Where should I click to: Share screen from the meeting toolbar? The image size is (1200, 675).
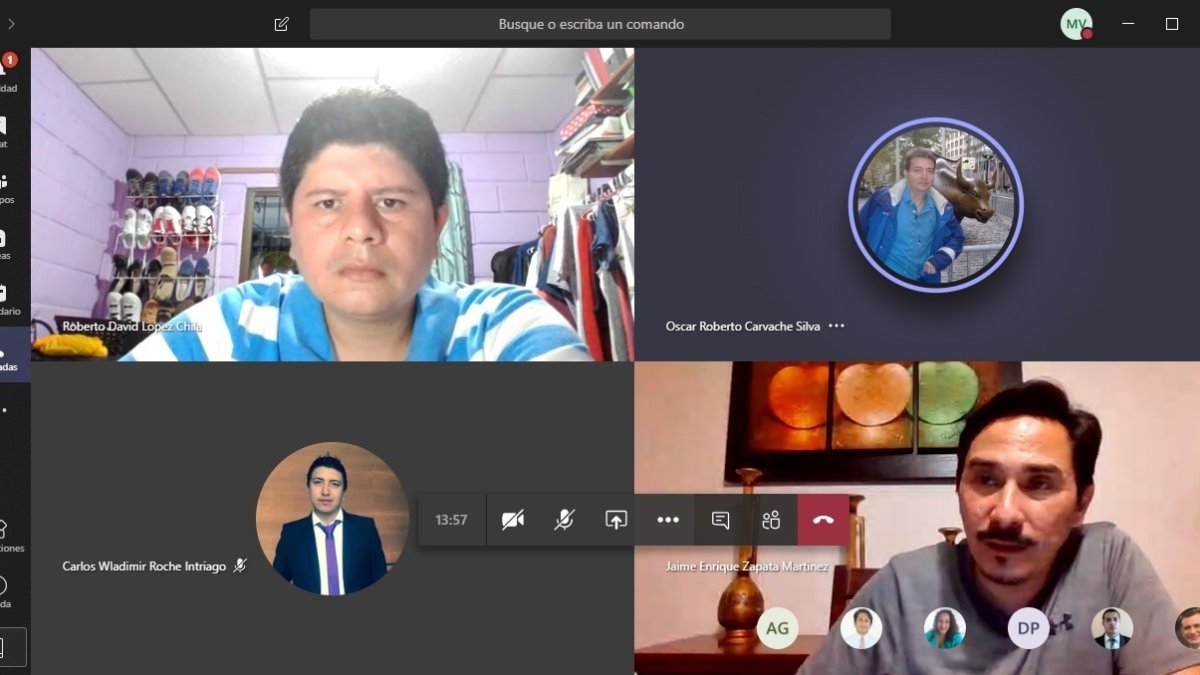click(616, 520)
